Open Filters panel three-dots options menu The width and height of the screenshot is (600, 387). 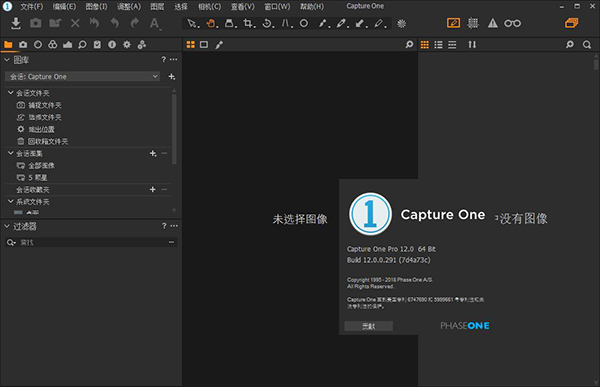pyautogui.click(x=174, y=226)
